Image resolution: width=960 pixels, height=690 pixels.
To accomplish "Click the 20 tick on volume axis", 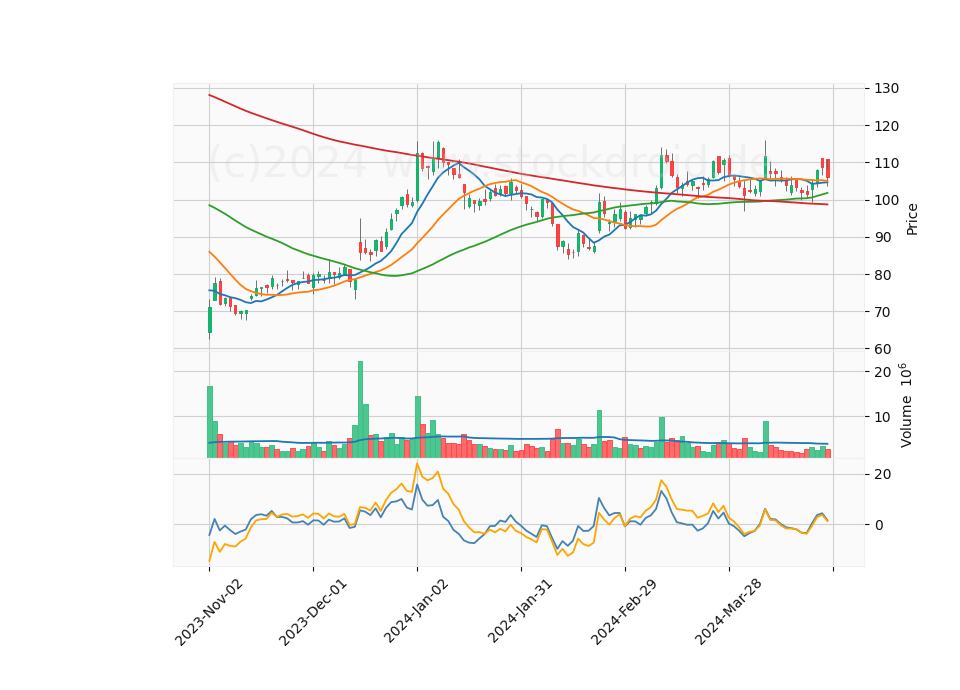I will click(883, 372).
